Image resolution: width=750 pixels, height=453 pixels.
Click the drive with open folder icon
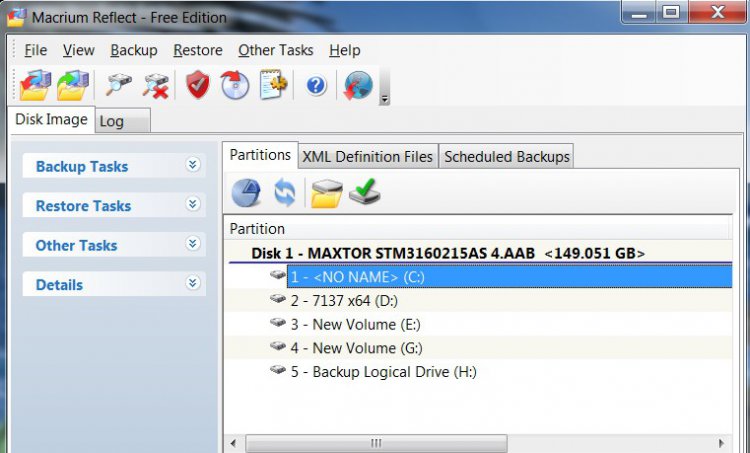tap(326, 193)
